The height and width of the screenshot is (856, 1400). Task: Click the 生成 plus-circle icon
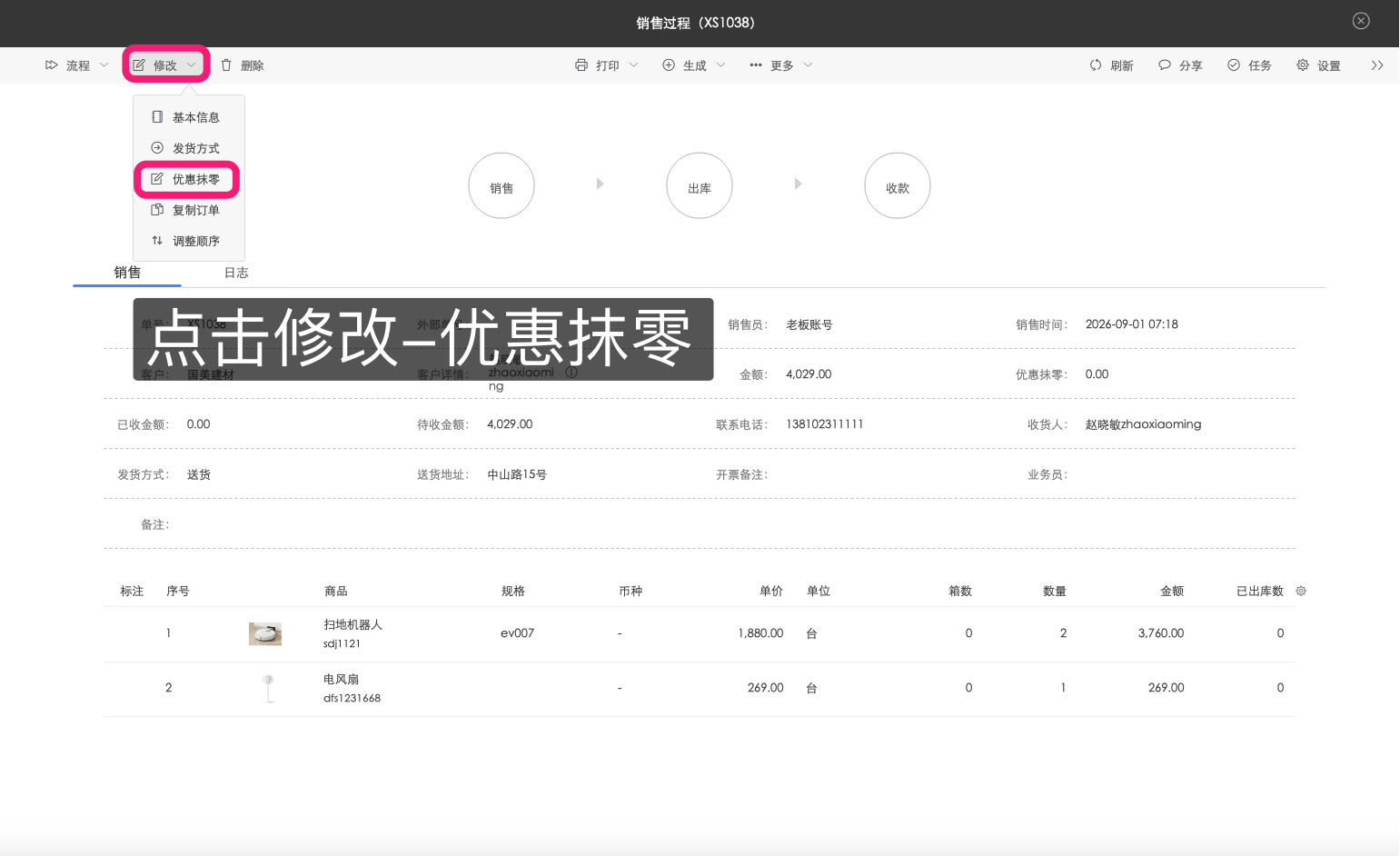[669, 65]
